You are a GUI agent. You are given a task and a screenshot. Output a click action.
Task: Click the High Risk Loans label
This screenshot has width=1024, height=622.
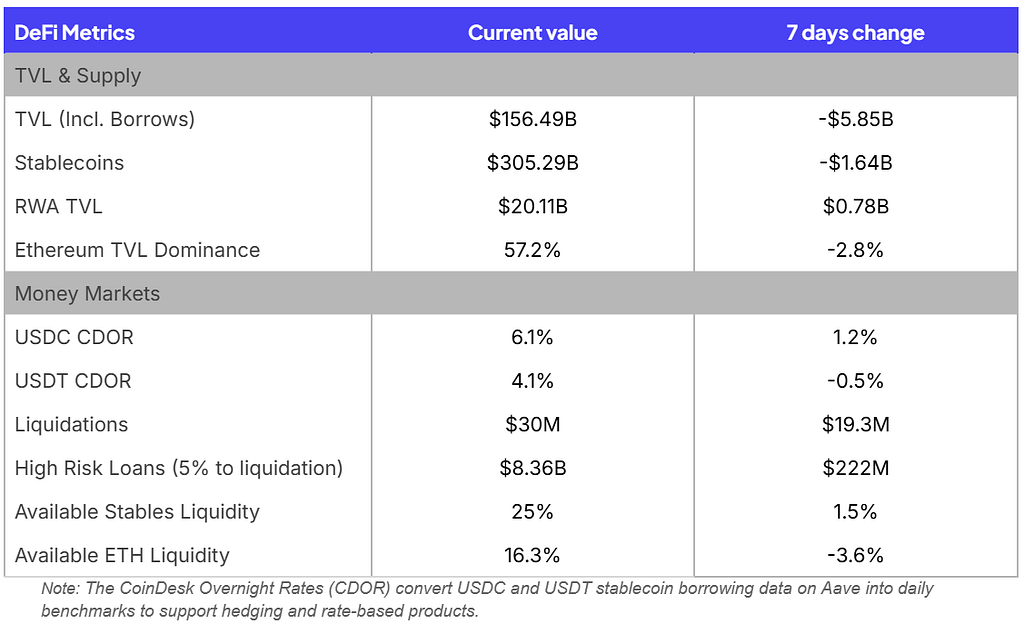pos(178,468)
